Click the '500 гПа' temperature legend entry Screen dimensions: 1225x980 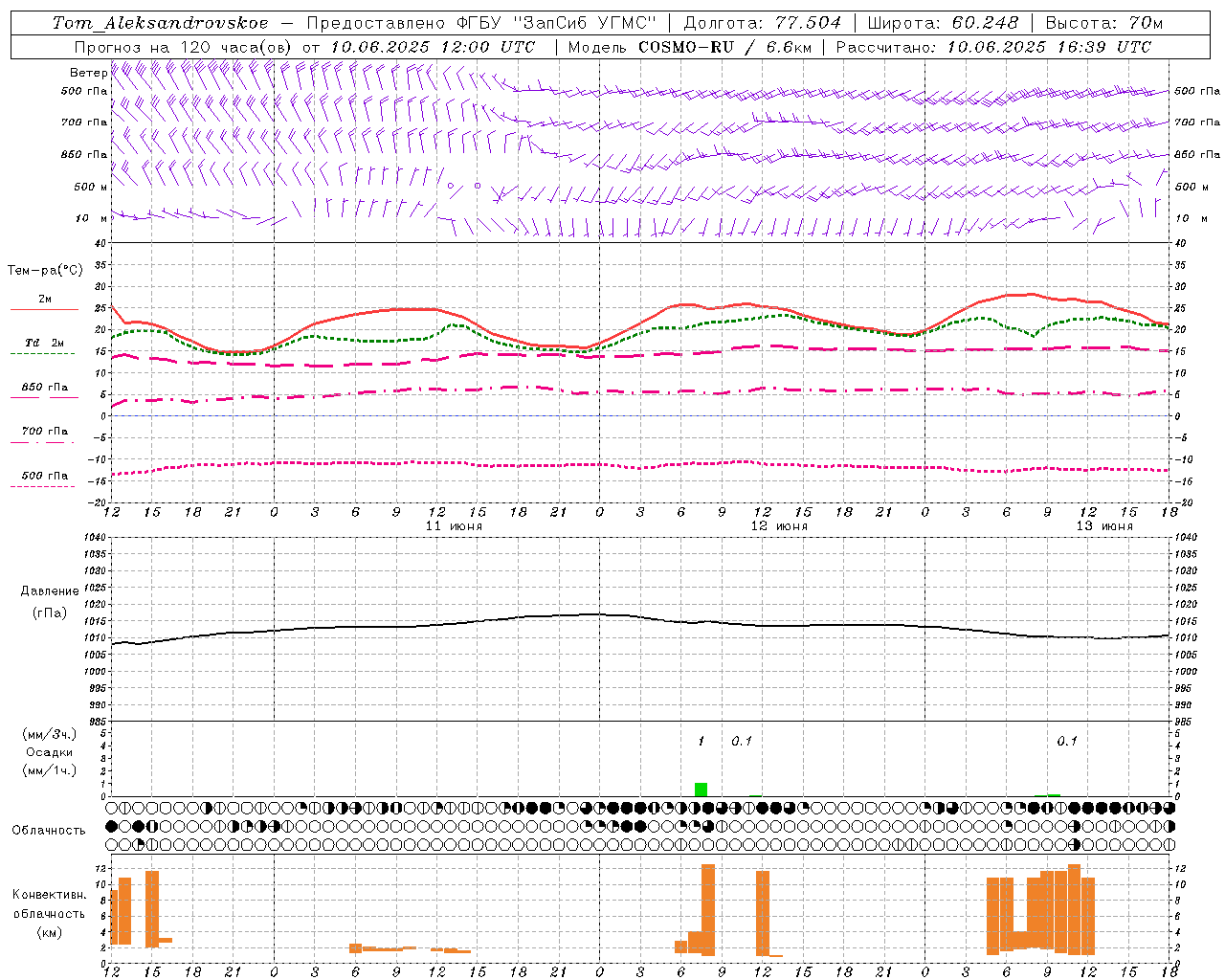click(45, 476)
